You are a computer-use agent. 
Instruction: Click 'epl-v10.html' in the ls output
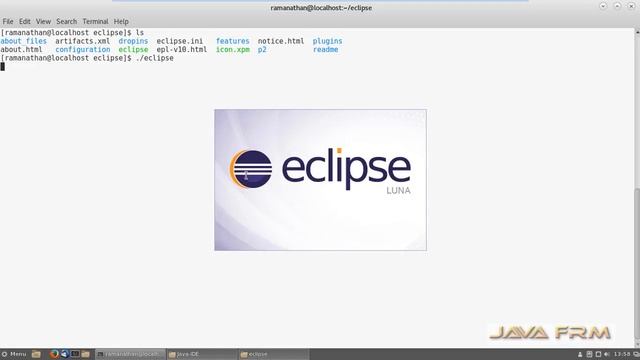(182, 49)
